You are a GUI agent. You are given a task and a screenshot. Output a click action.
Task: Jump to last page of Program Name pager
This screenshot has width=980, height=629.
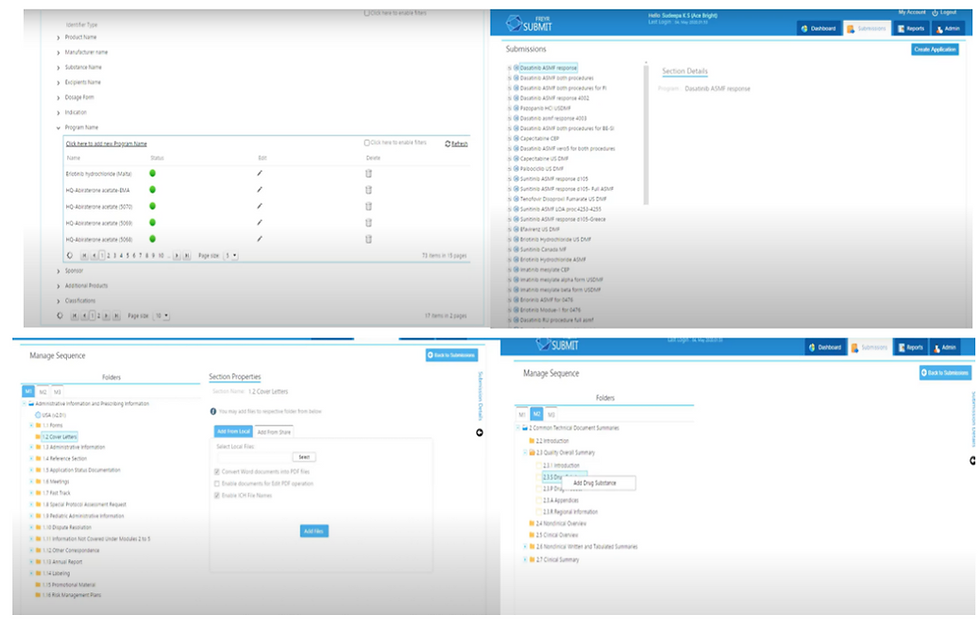(x=186, y=256)
